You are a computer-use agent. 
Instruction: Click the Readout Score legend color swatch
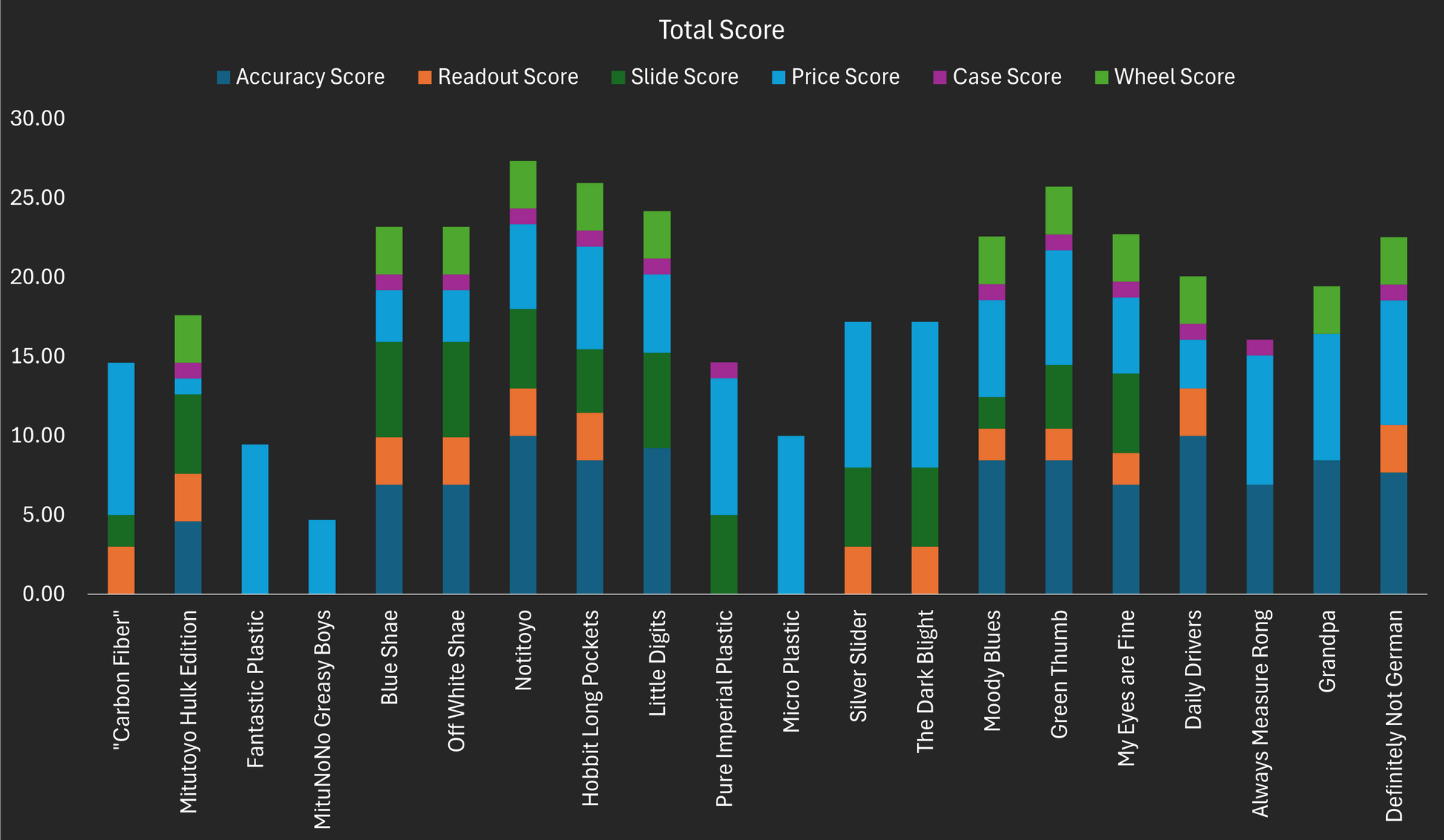pyautogui.click(x=425, y=77)
